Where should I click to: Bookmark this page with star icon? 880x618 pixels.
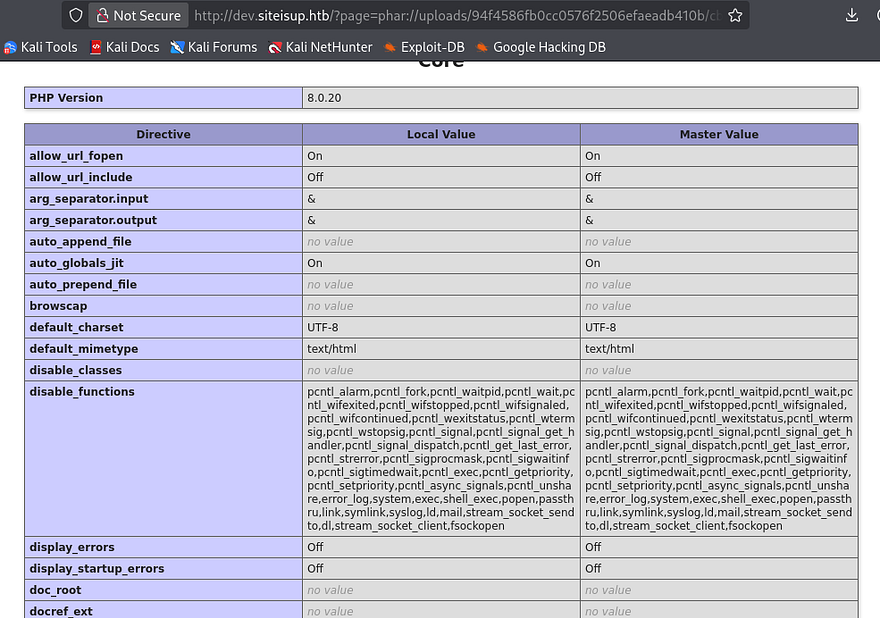(x=735, y=15)
